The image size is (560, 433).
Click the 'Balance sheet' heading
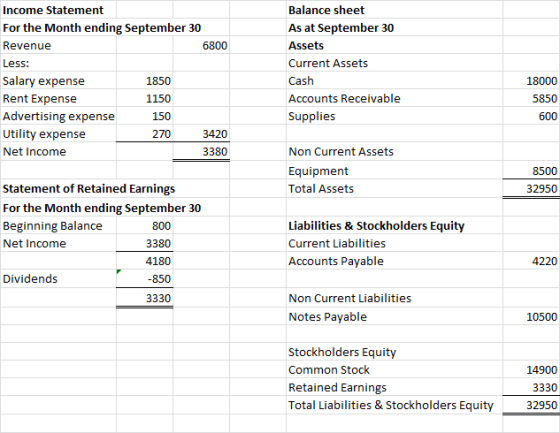(326, 10)
